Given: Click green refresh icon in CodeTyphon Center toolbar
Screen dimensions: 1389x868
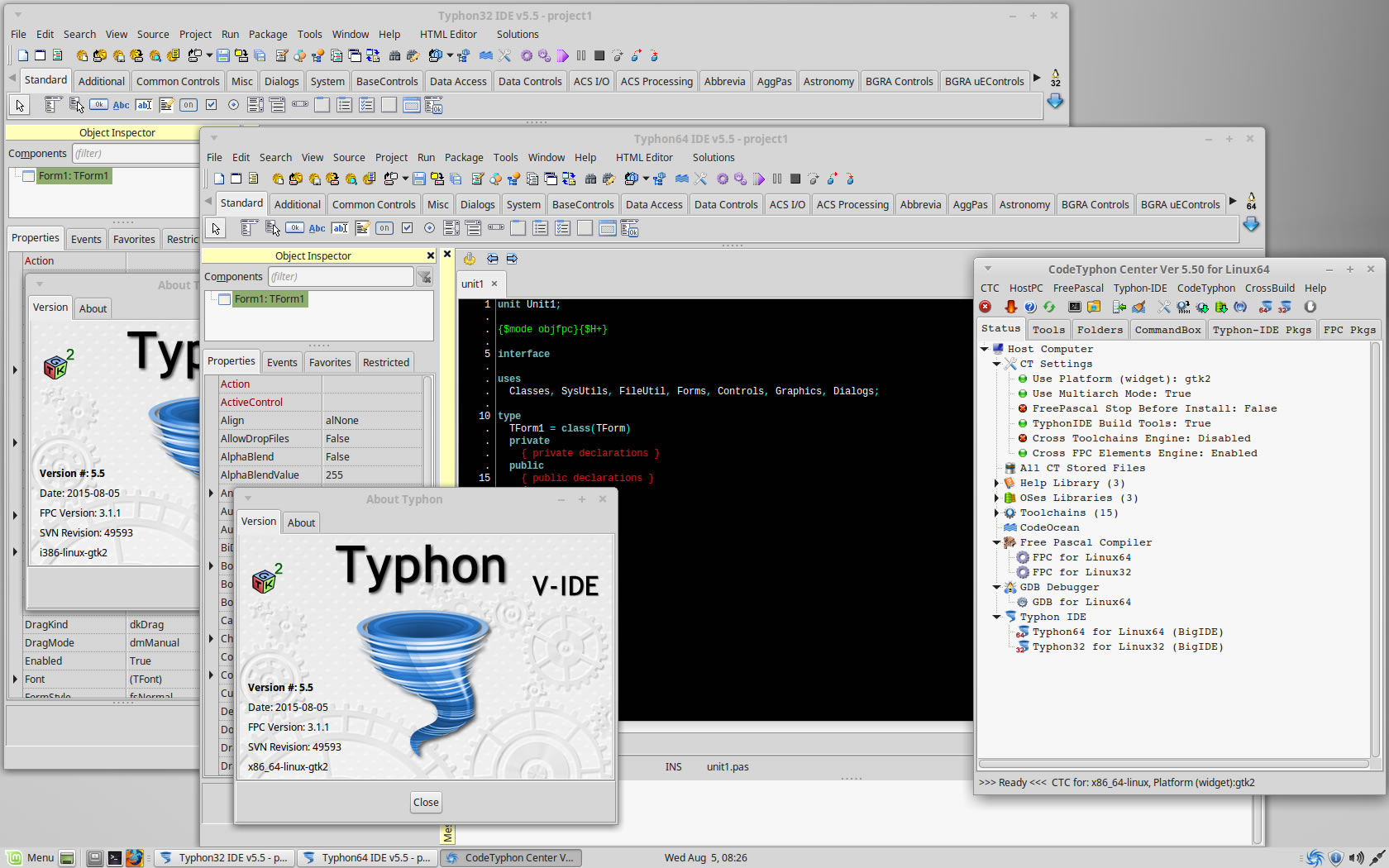Looking at the screenshot, I should pos(1049,307).
